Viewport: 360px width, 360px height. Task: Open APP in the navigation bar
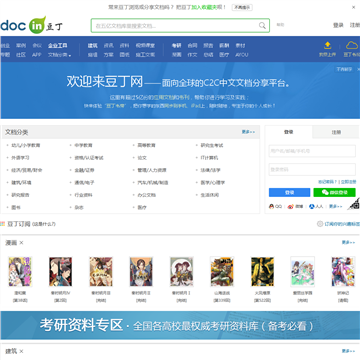click(x=37, y=55)
